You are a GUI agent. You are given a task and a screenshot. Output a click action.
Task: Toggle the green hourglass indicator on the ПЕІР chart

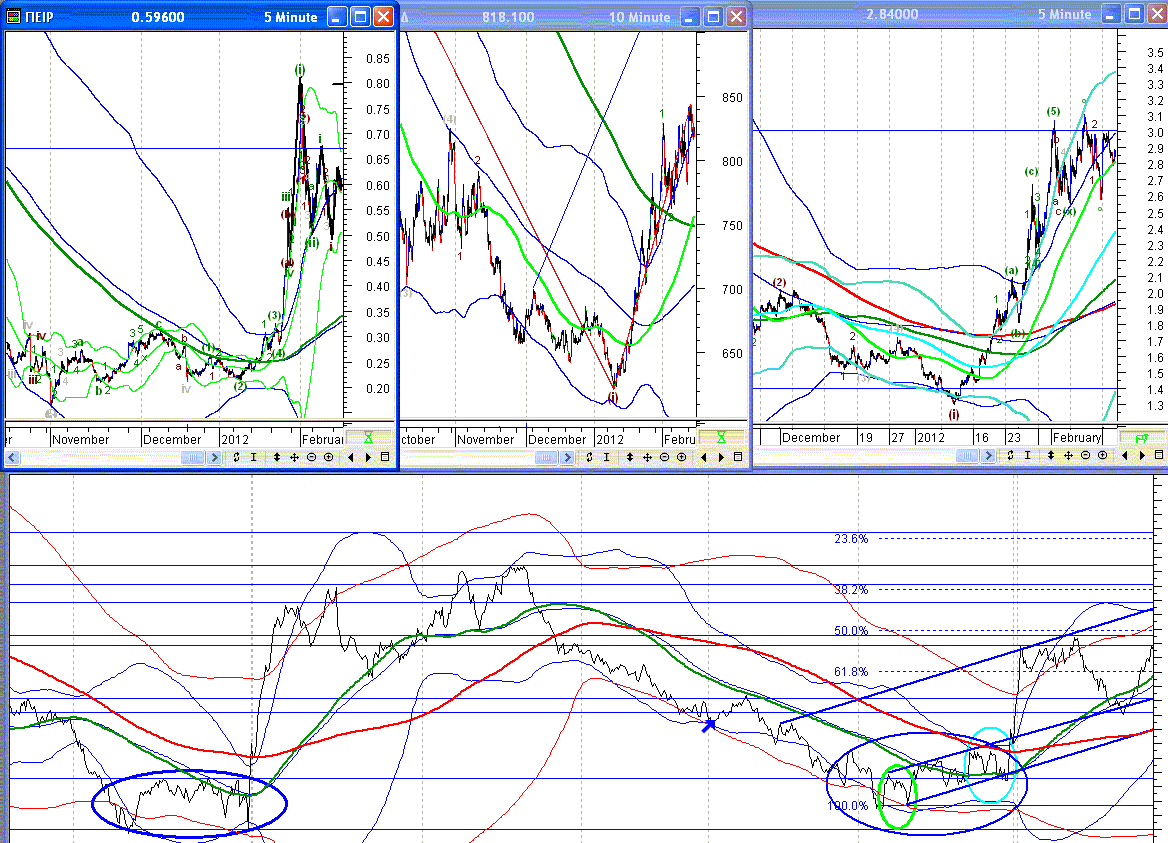click(x=369, y=437)
